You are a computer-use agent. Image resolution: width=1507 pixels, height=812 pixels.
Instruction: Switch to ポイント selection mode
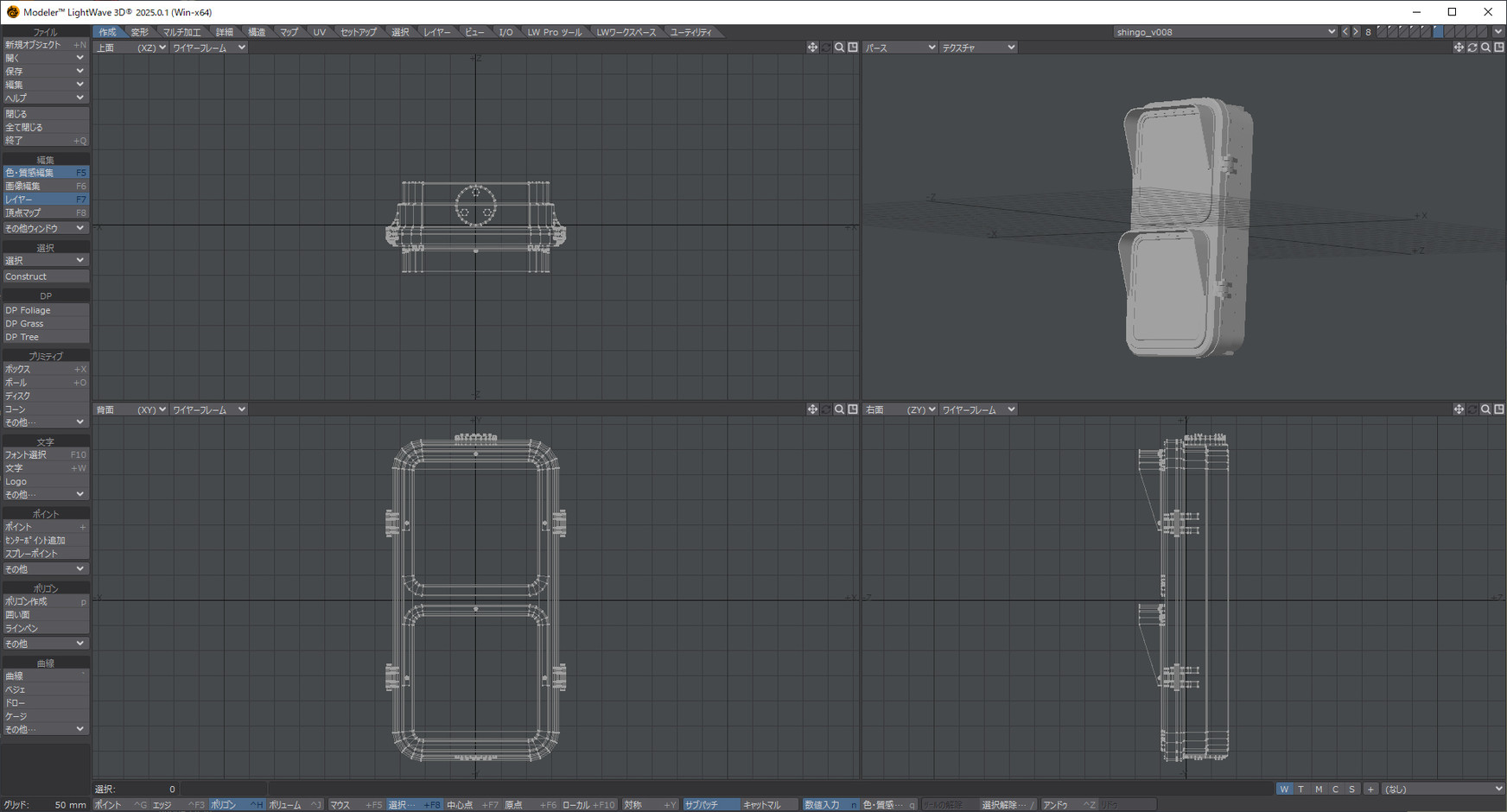(120, 805)
